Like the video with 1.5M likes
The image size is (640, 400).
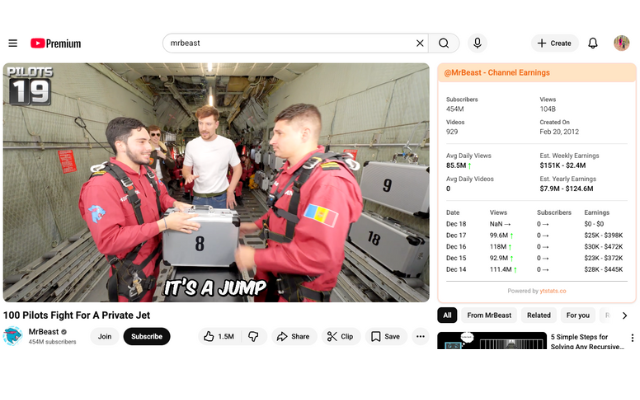[x=218, y=337]
